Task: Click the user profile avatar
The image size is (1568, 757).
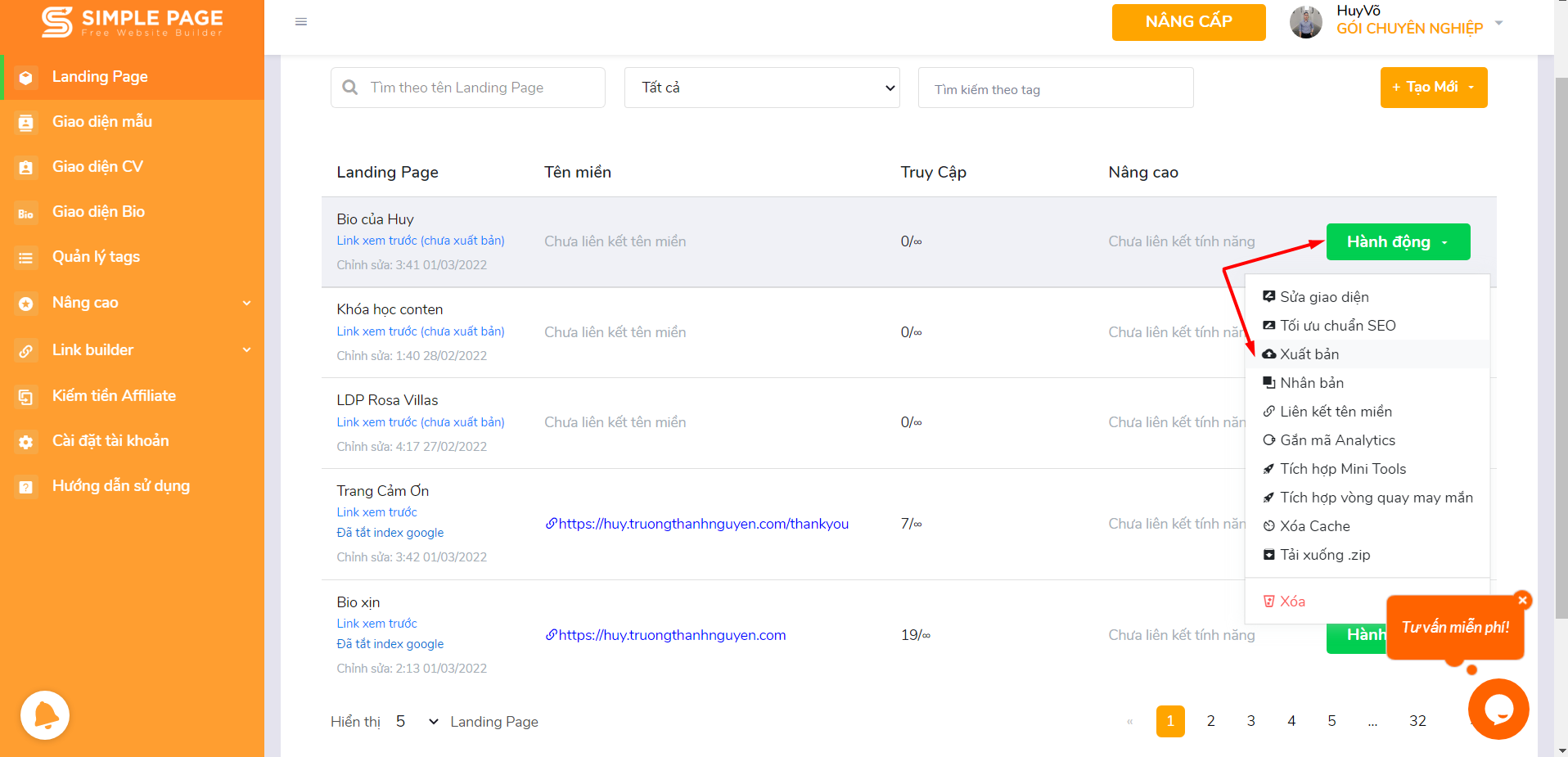Action: click(1305, 22)
